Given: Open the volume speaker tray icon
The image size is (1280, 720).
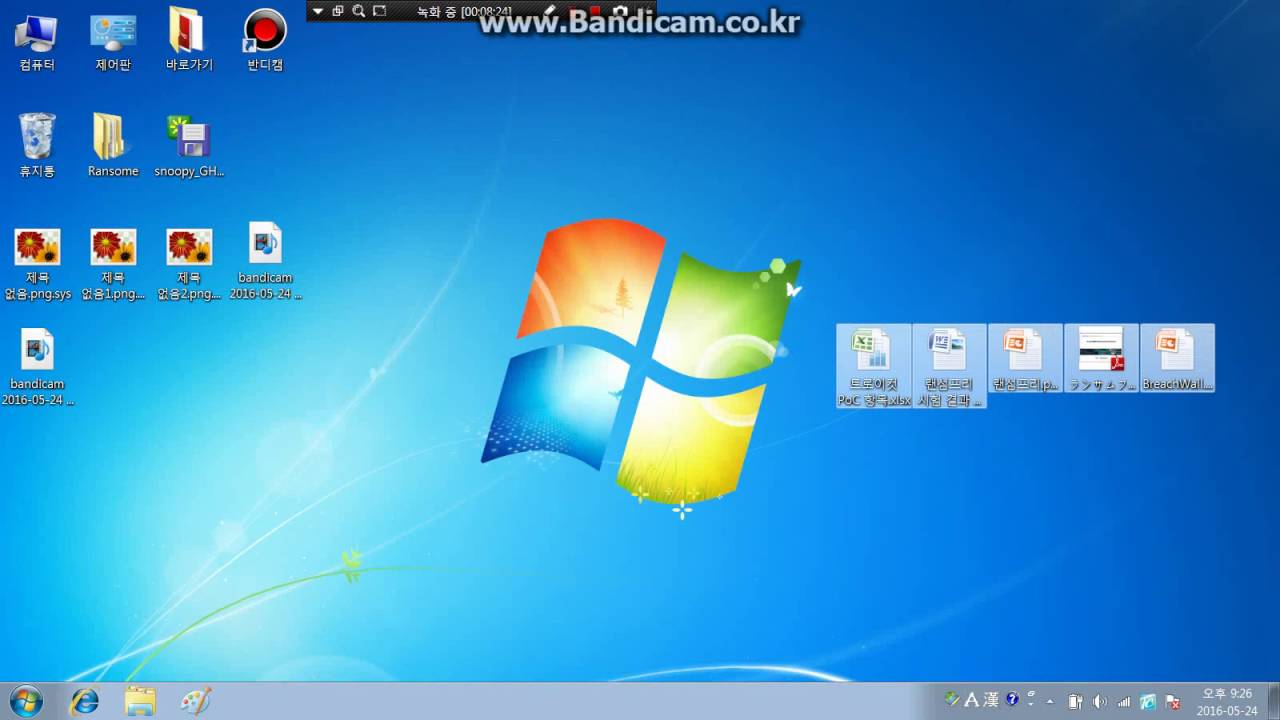Looking at the screenshot, I should point(1100,702).
